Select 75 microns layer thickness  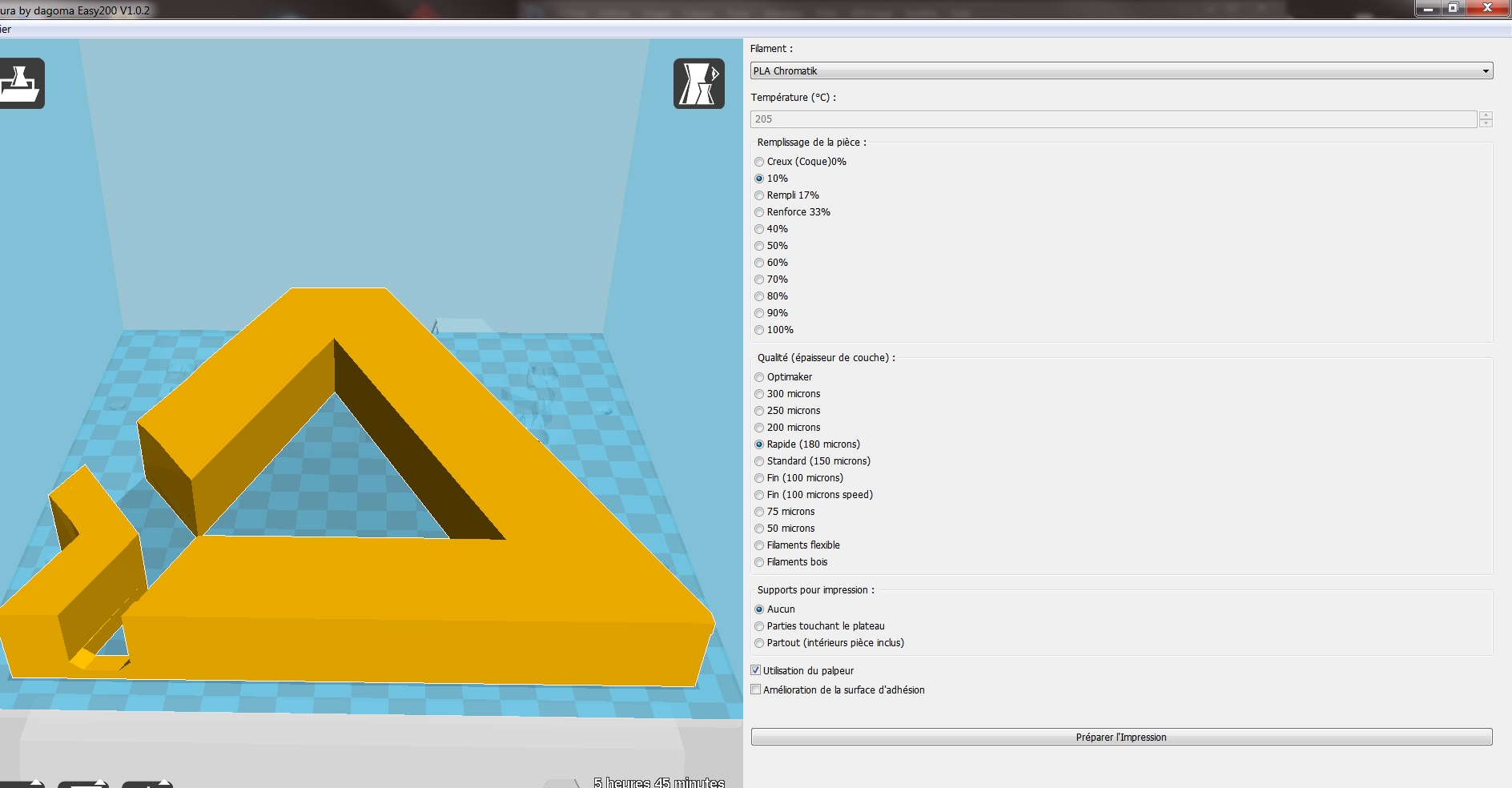[784, 512]
